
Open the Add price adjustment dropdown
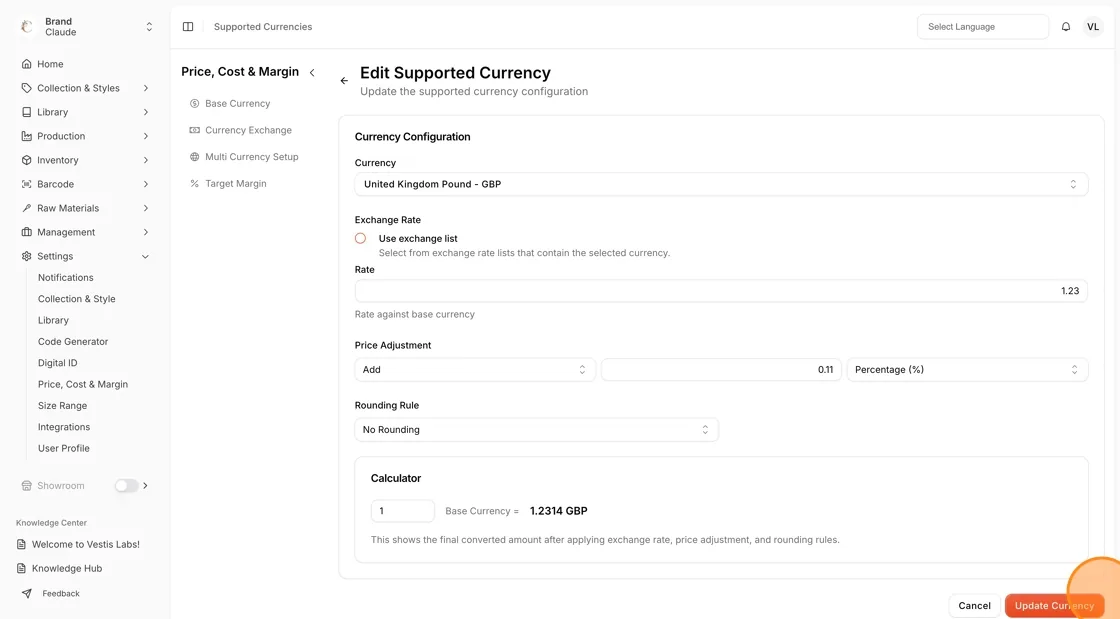[475, 370]
